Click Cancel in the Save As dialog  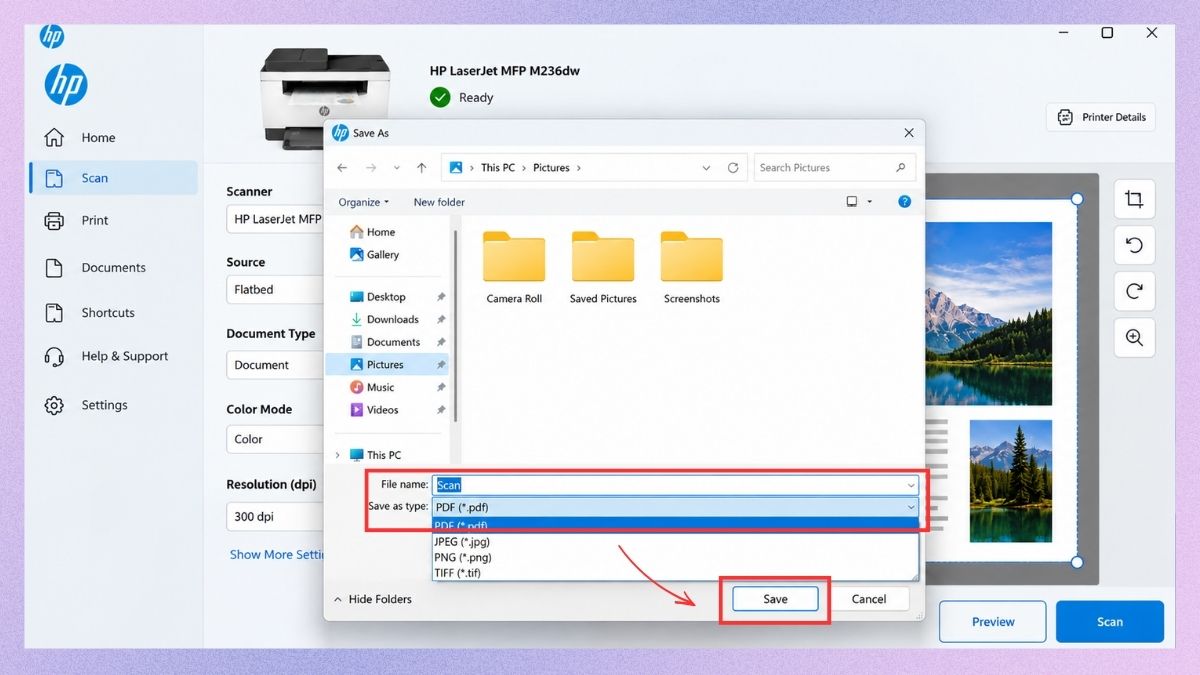click(x=869, y=599)
